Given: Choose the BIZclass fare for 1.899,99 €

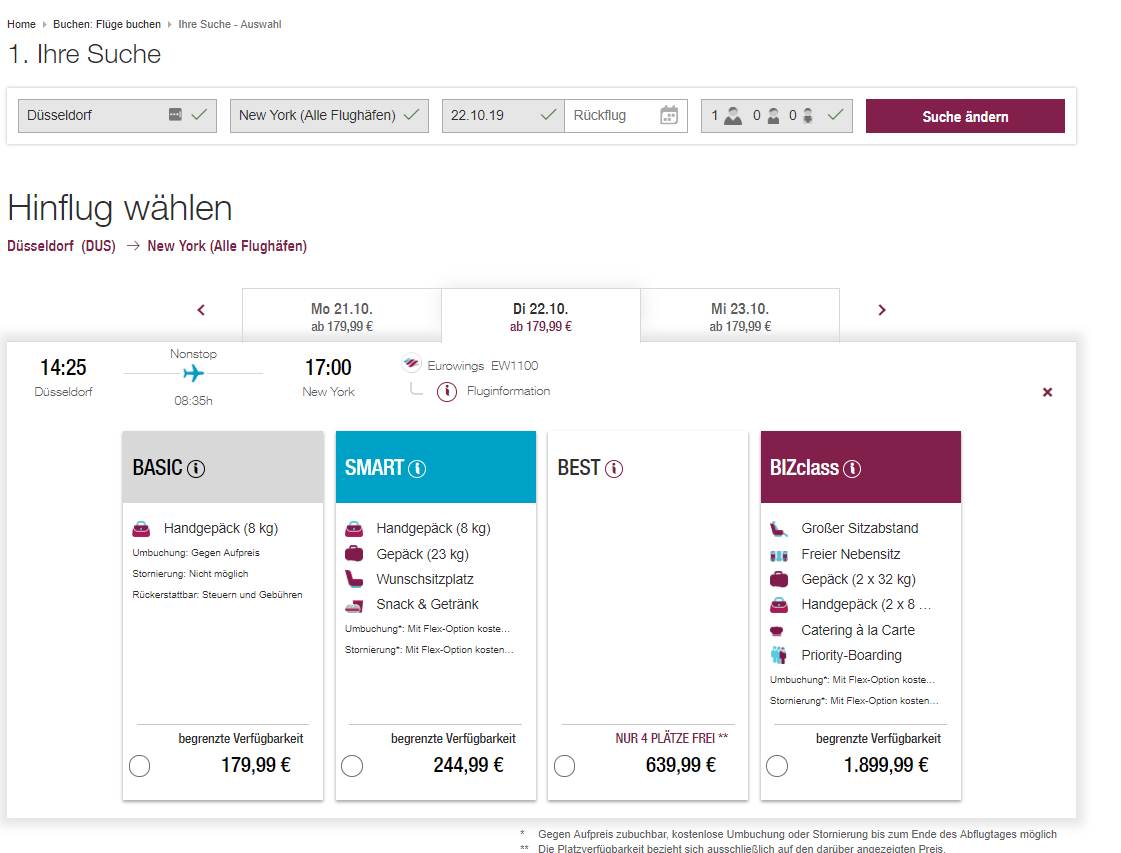Looking at the screenshot, I should click(x=777, y=766).
